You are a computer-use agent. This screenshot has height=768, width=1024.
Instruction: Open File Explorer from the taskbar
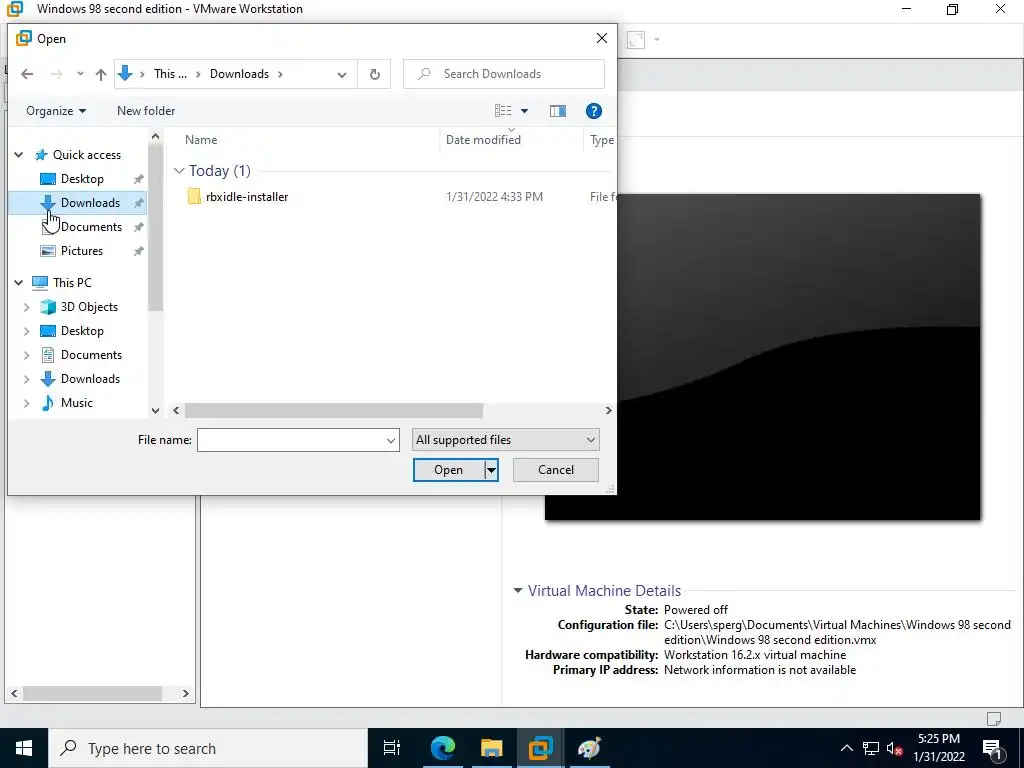pos(491,748)
